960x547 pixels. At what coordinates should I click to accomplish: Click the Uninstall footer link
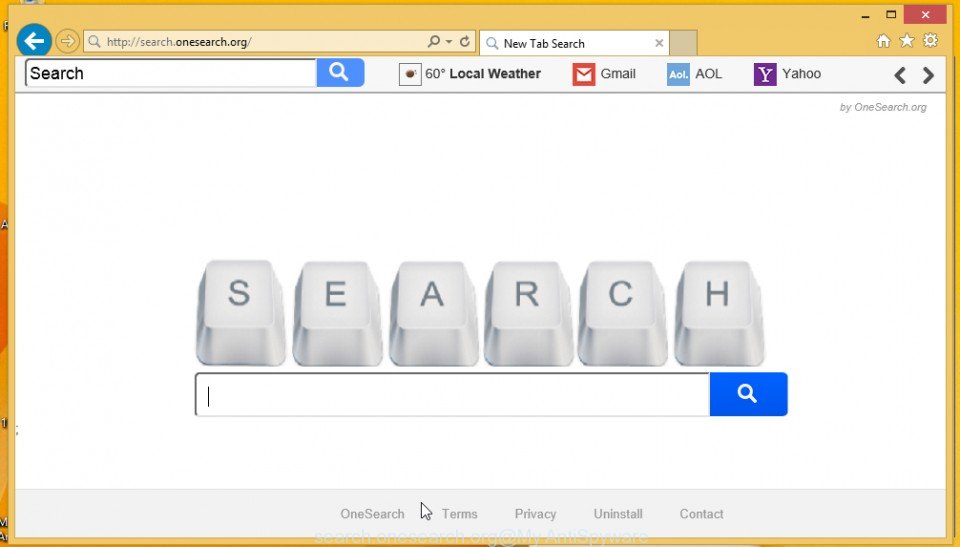pyautogui.click(x=618, y=514)
